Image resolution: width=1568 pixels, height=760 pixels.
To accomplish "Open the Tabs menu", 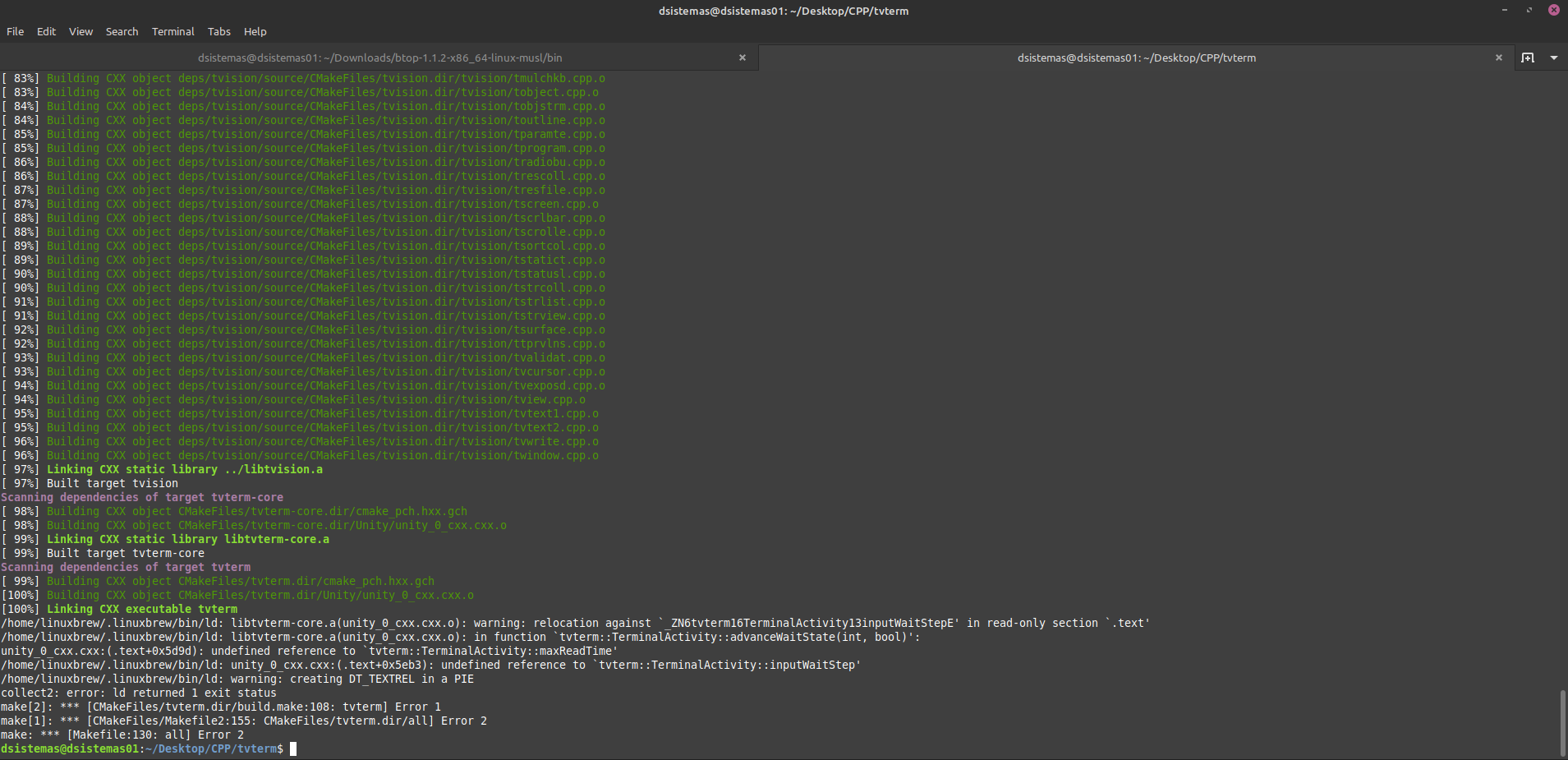I will click(218, 31).
